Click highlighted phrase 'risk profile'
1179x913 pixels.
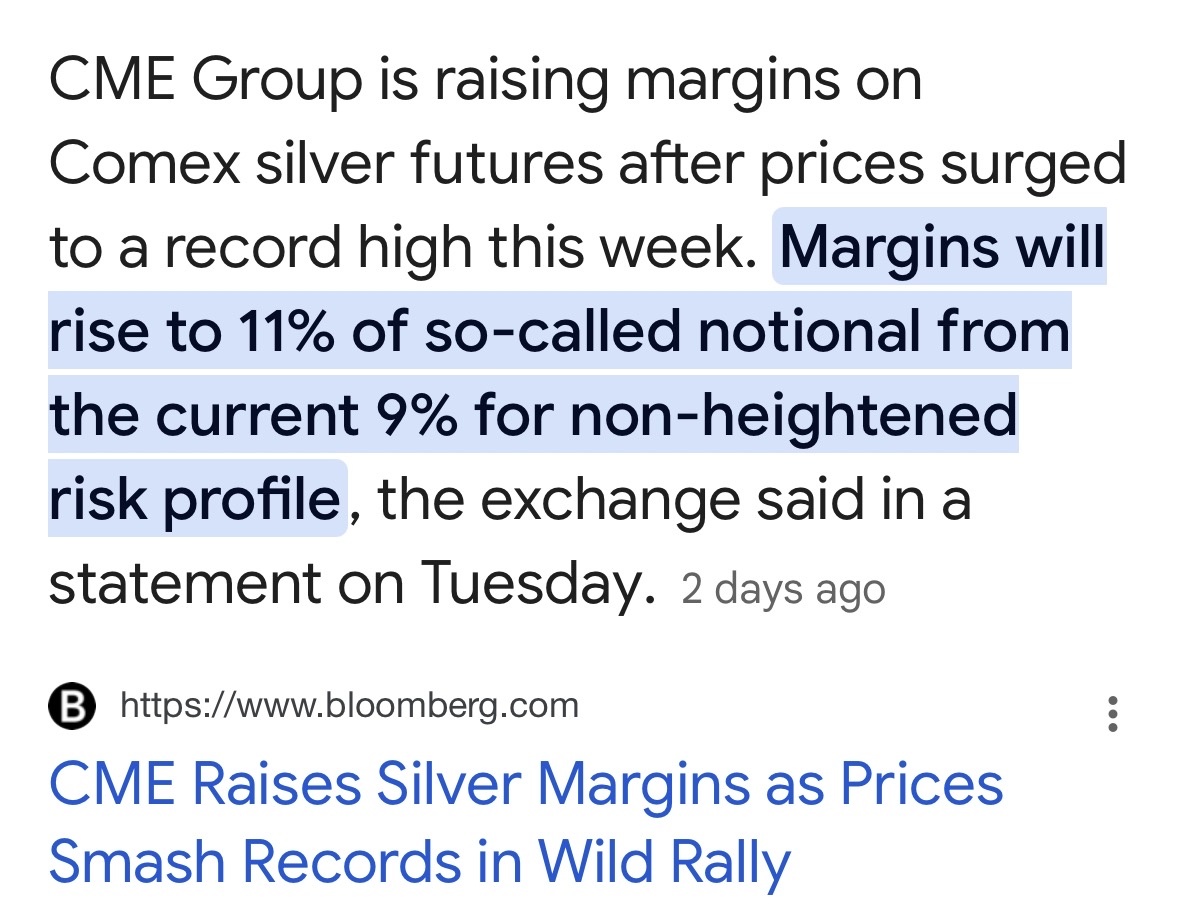coord(195,499)
